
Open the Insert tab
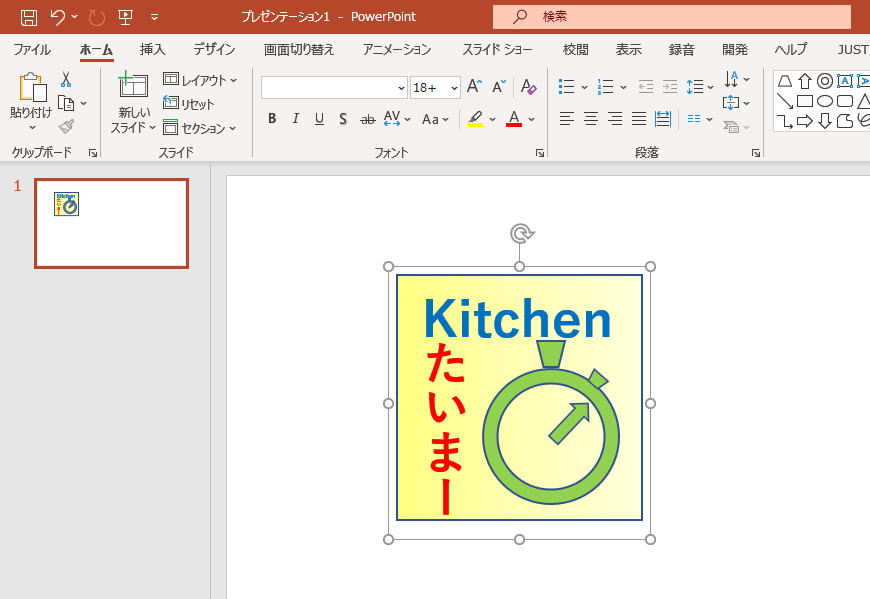(153, 49)
